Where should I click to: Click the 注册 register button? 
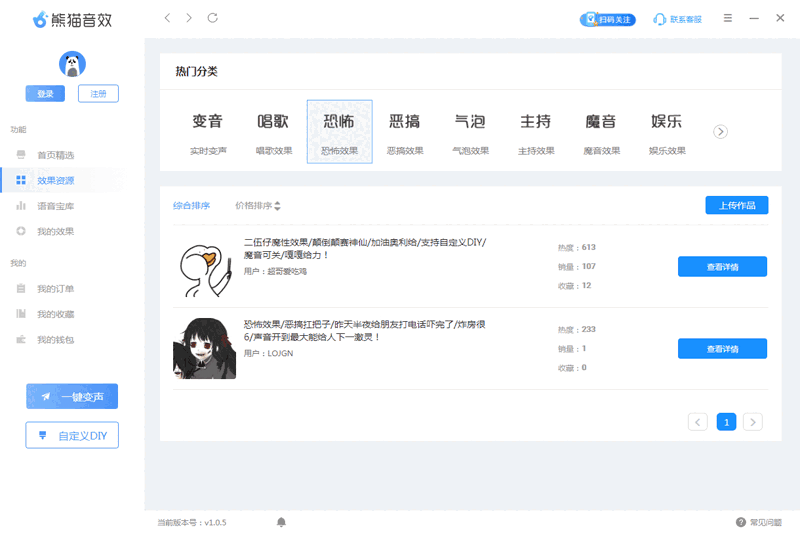coord(98,93)
